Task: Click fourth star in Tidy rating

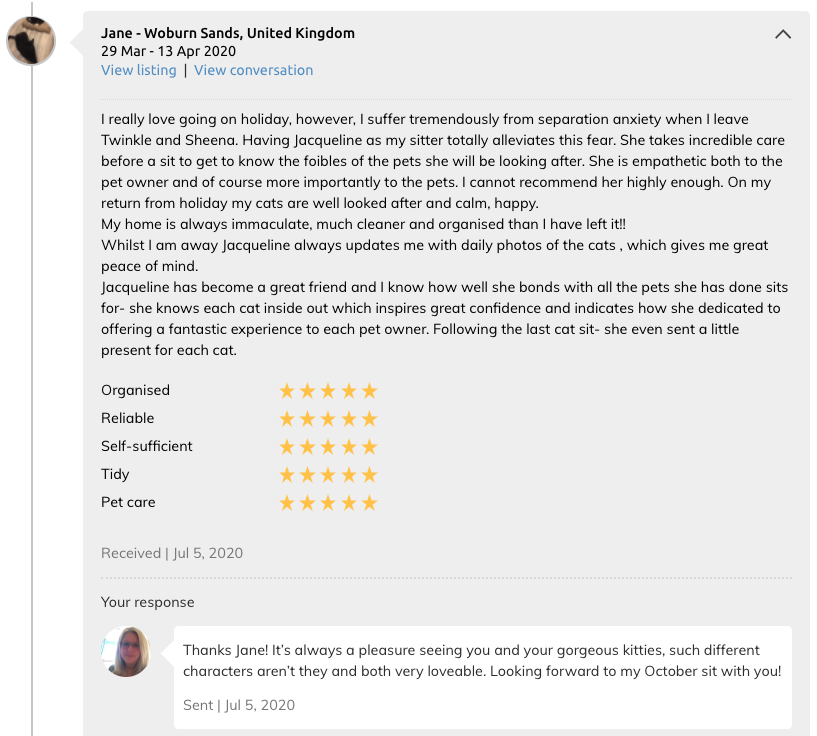Action: point(349,475)
